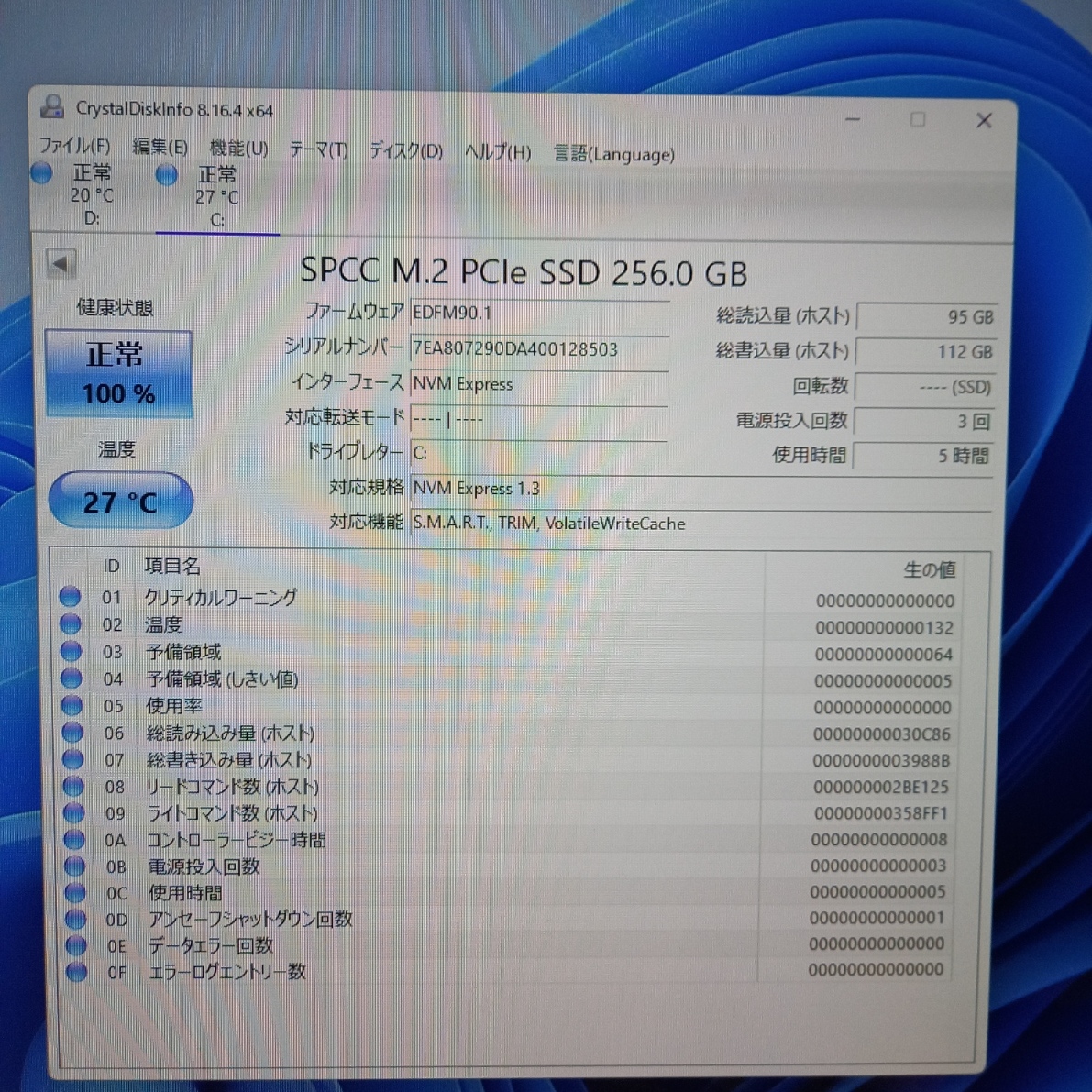This screenshot has width=1092, height=1092.
Task: Click the previous disk arrow button
Action: point(61,263)
